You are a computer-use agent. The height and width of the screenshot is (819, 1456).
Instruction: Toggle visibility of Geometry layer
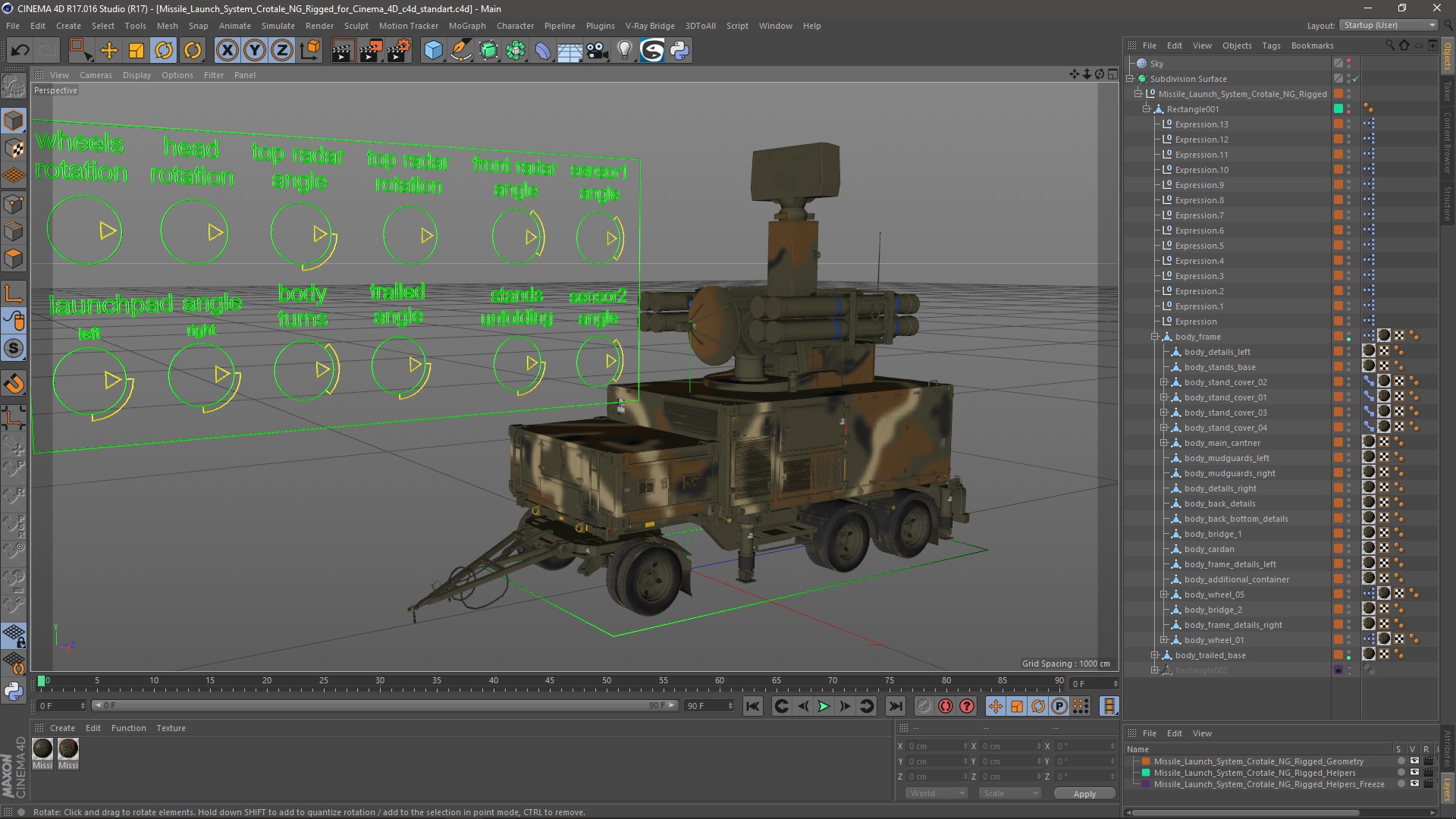[1414, 761]
